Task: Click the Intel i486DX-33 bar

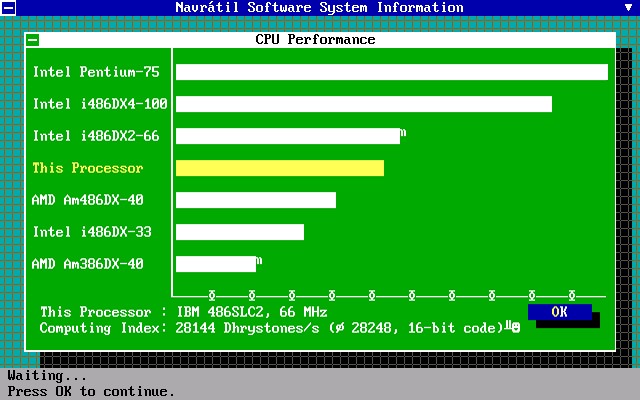Action: tap(240, 232)
